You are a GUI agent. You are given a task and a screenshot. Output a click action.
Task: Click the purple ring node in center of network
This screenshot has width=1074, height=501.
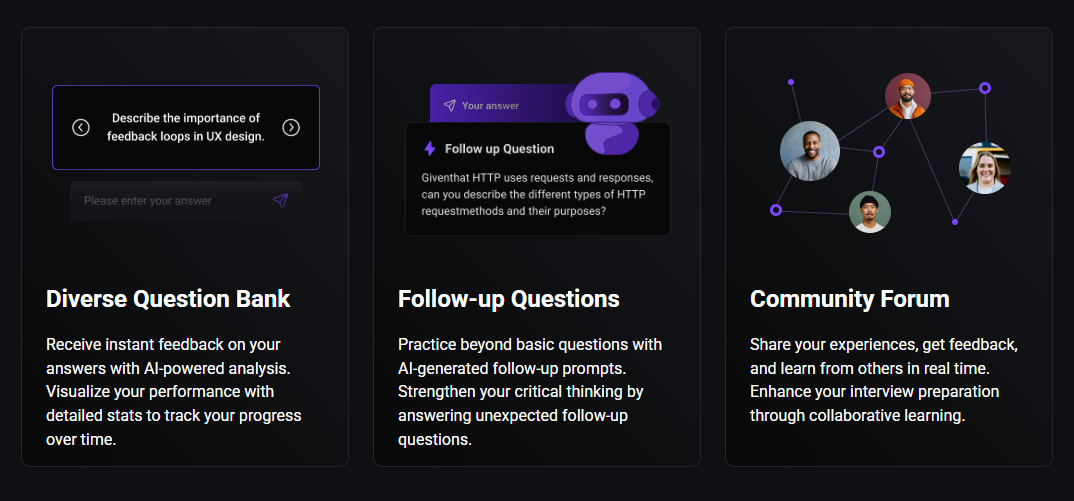[x=879, y=152]
